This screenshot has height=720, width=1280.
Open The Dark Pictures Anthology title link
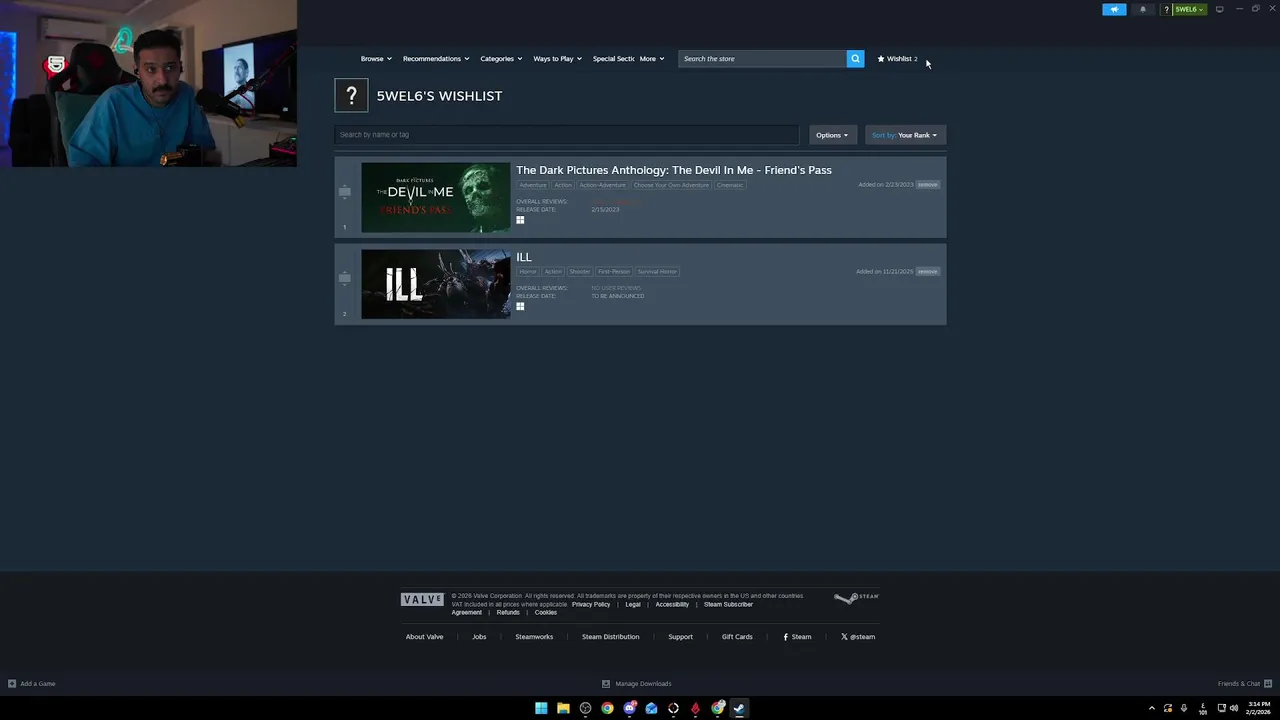(674, 170)
